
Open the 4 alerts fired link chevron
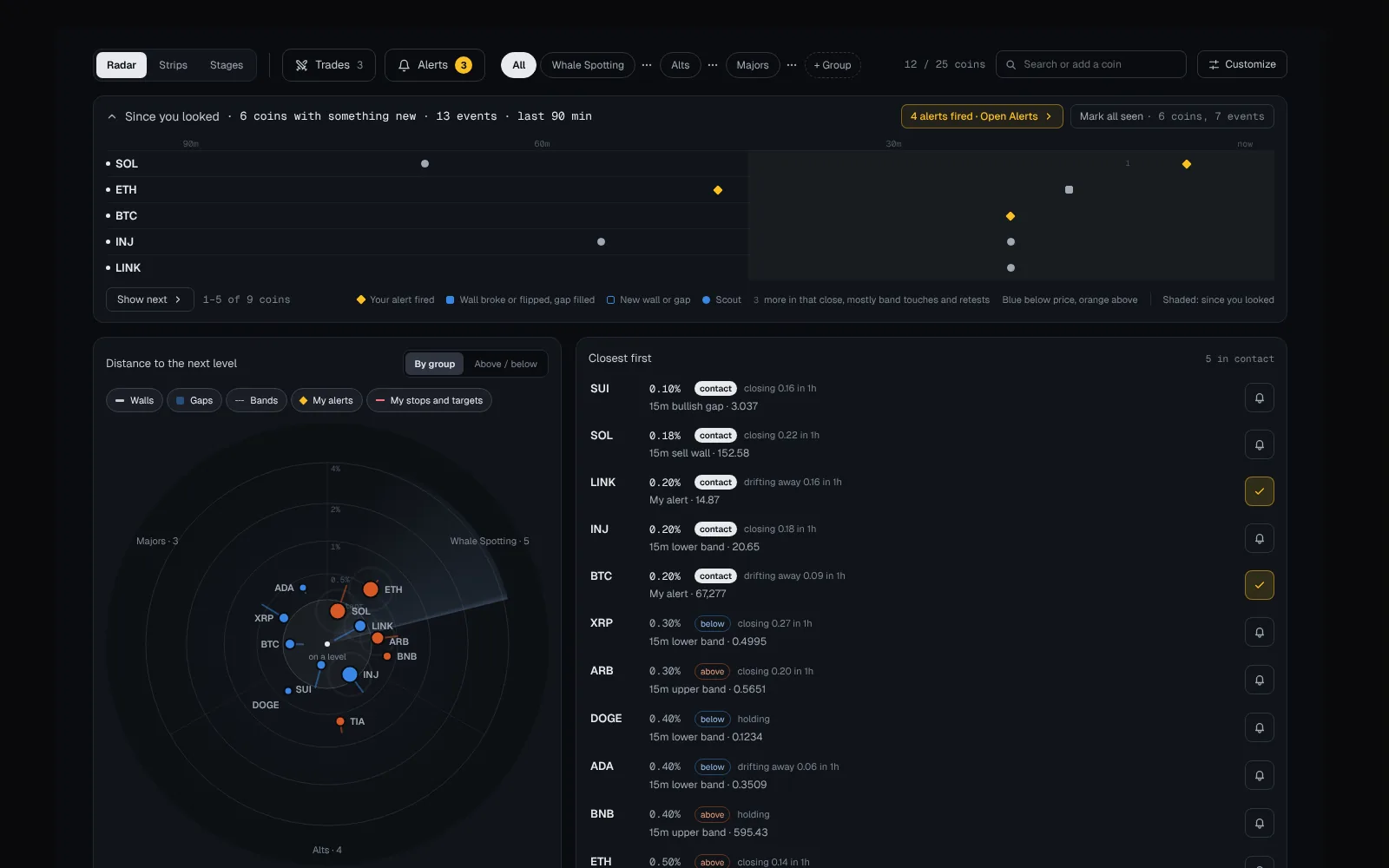[x=1049, y=116]
